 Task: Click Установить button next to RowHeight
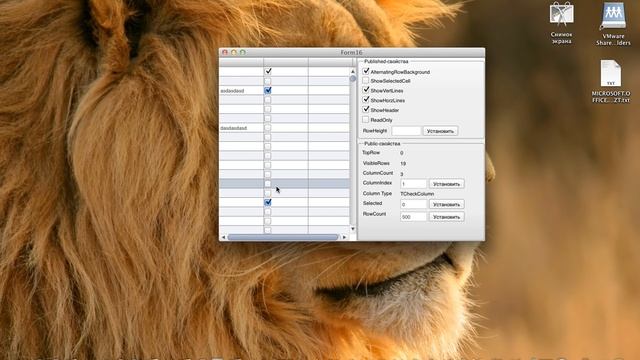point(440,131)
